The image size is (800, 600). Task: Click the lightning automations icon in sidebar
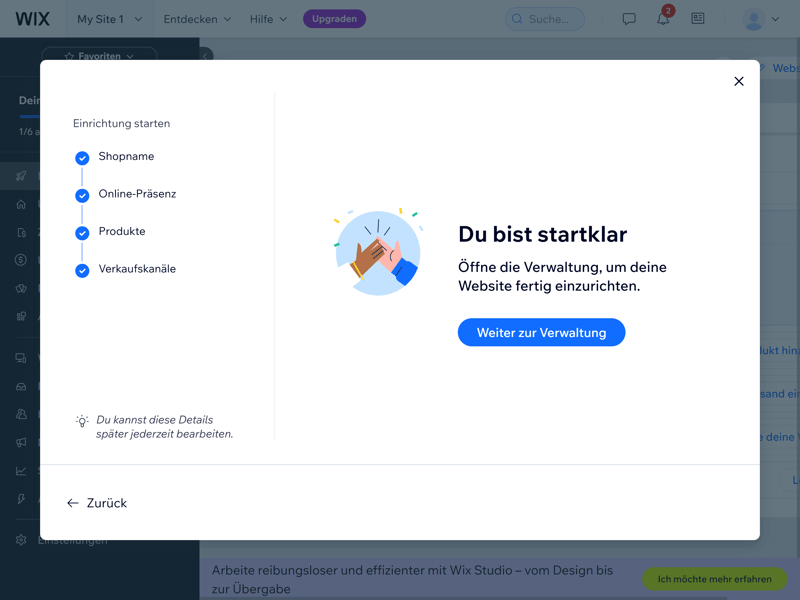click(21, 498)
